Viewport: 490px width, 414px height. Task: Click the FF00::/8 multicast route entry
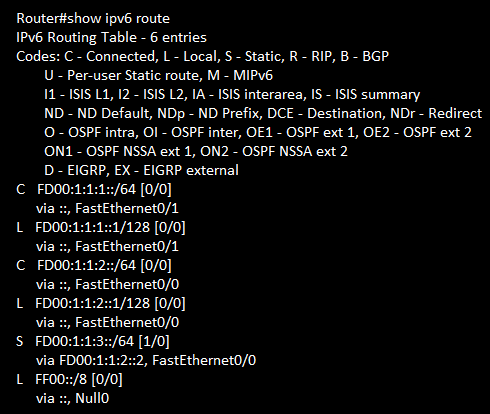tap(69, 380)
